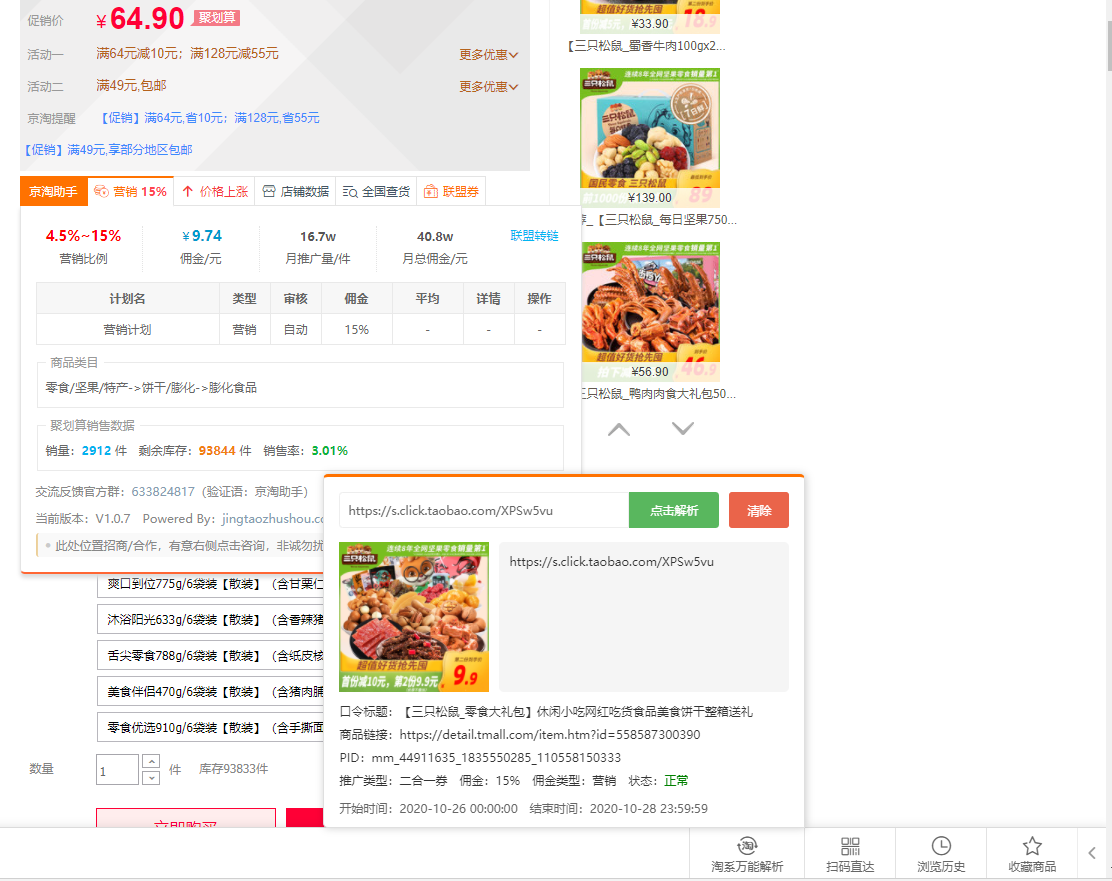Select the 爽口到位775g/6袋装 option
Image resolution: width=1112 pixels, height=881 pixels.
[x=211, y=584]
